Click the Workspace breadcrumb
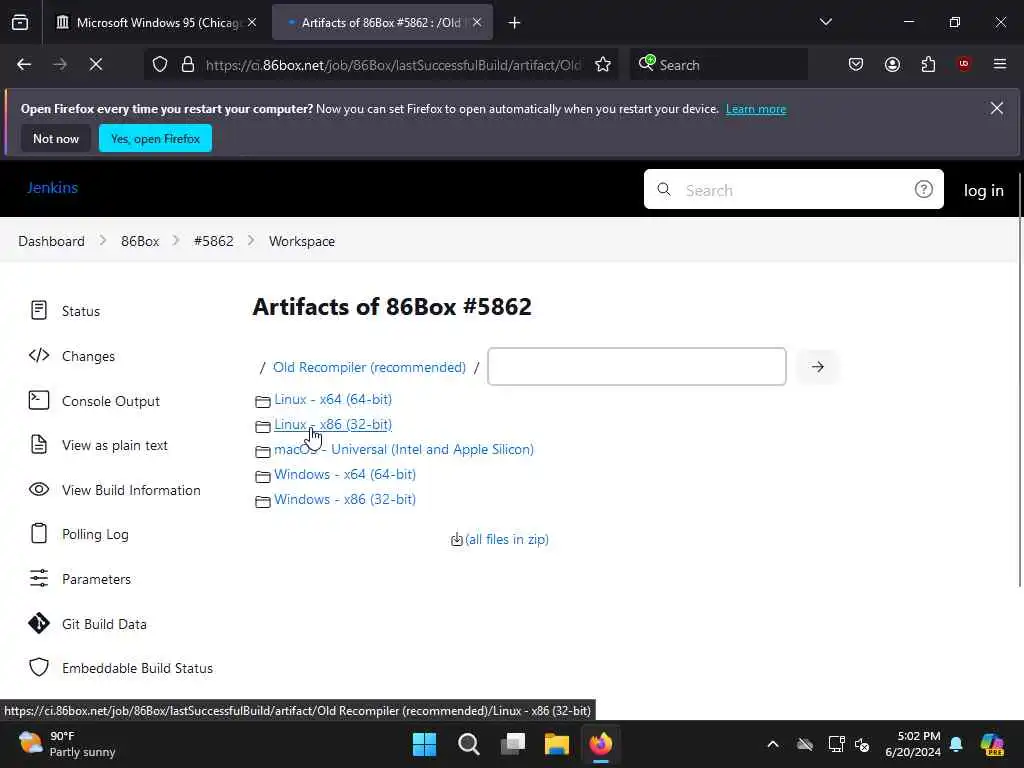 (302, 241)
